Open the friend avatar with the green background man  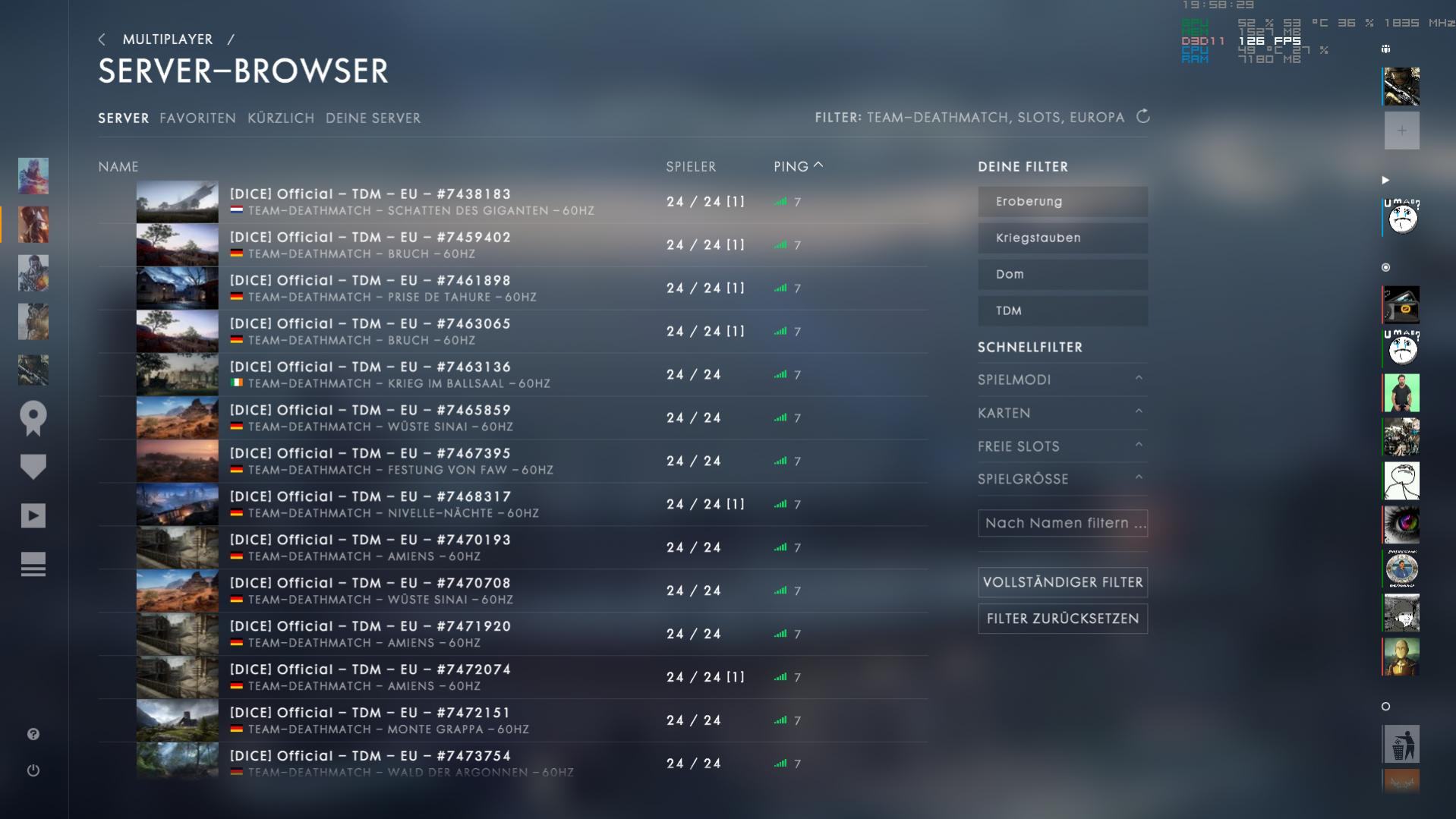(x=1401, y=392)
